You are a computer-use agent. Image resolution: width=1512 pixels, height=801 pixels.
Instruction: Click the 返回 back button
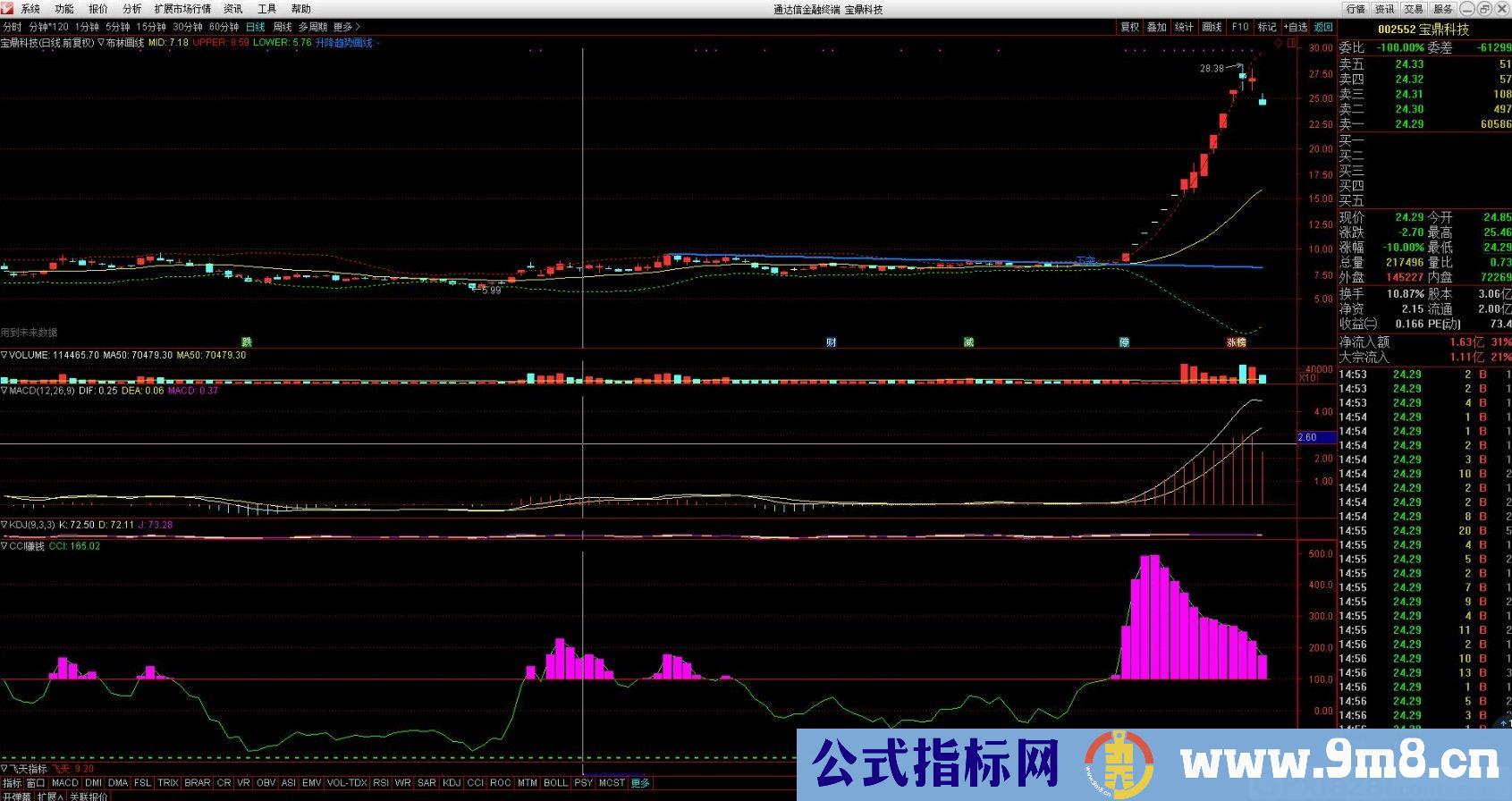click(1322, 27)
